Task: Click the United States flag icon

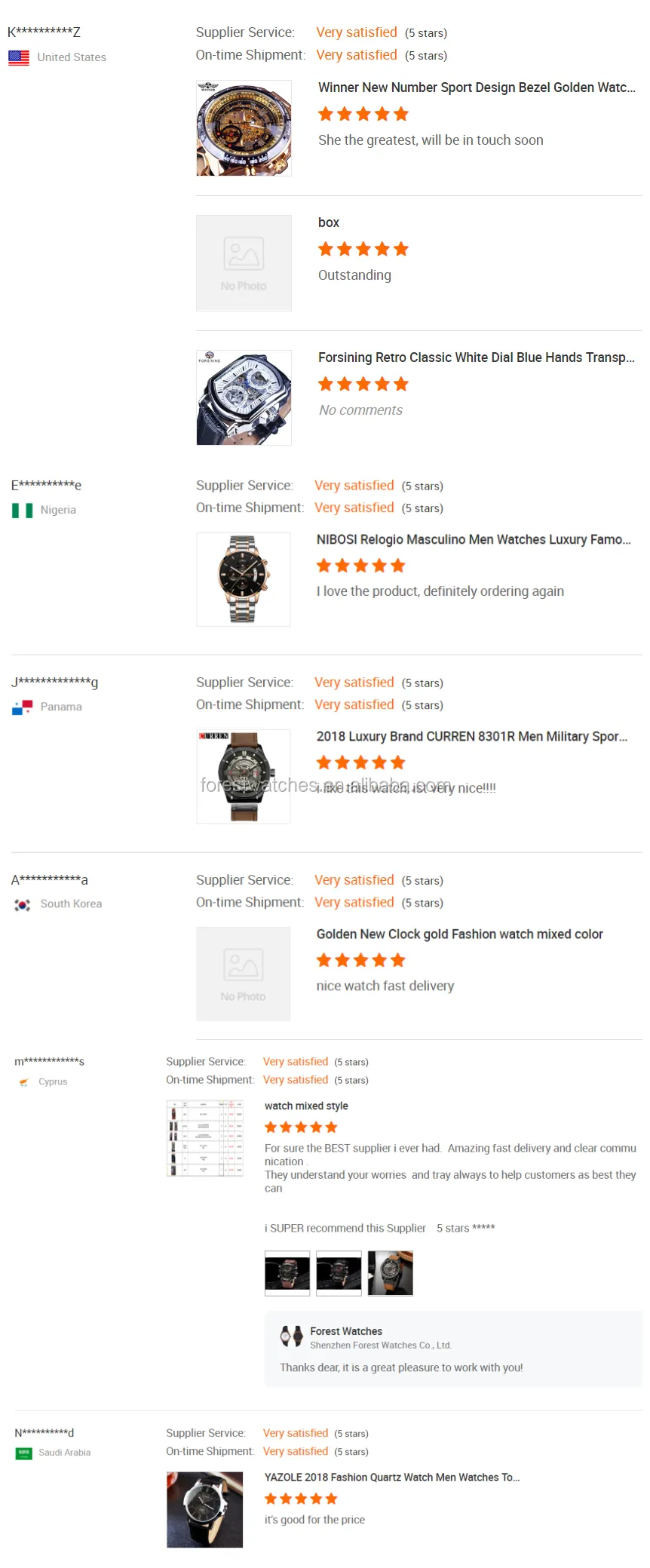Action: (19, 57)
